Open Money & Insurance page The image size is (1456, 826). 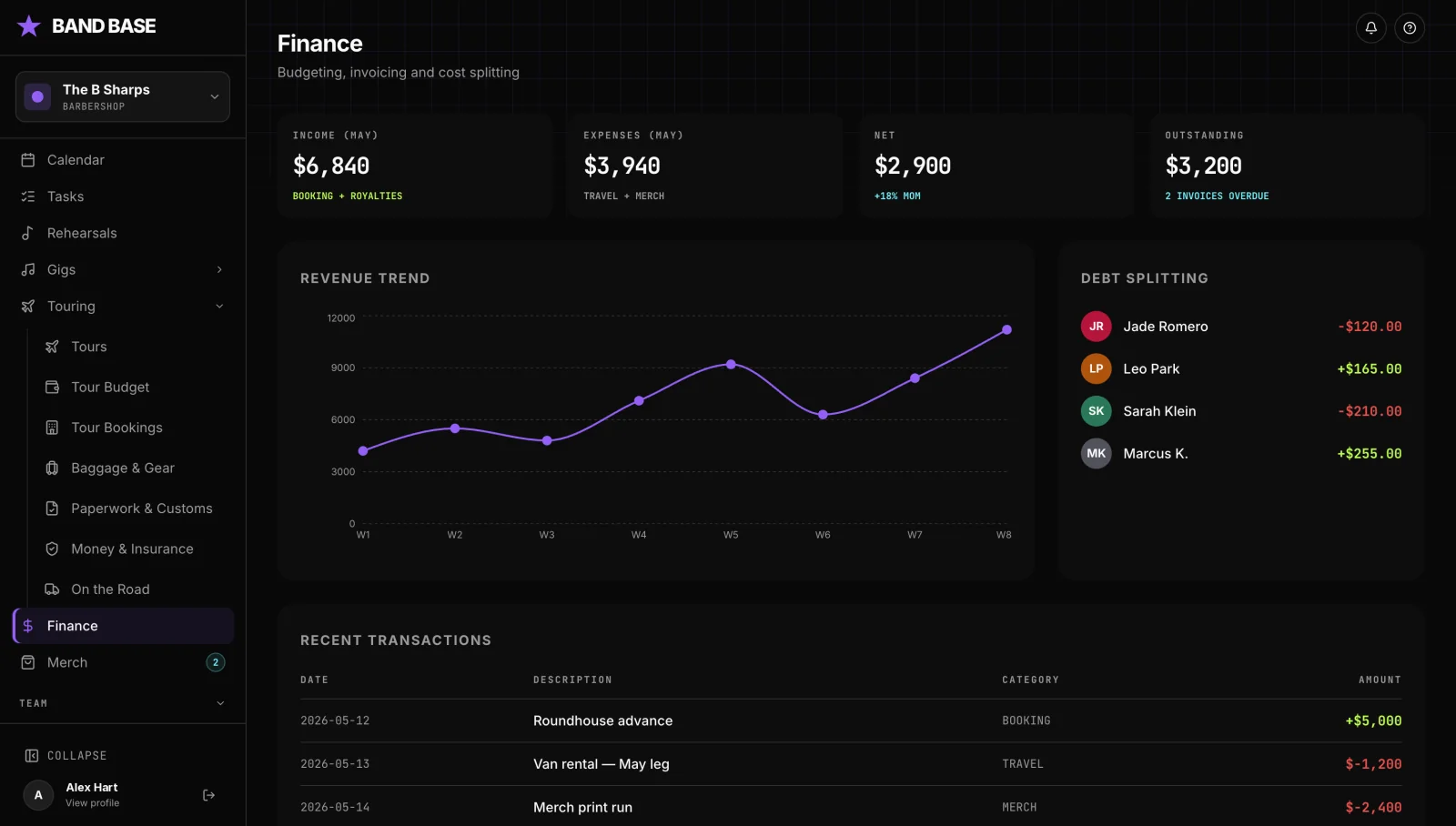tap(135, 549)
